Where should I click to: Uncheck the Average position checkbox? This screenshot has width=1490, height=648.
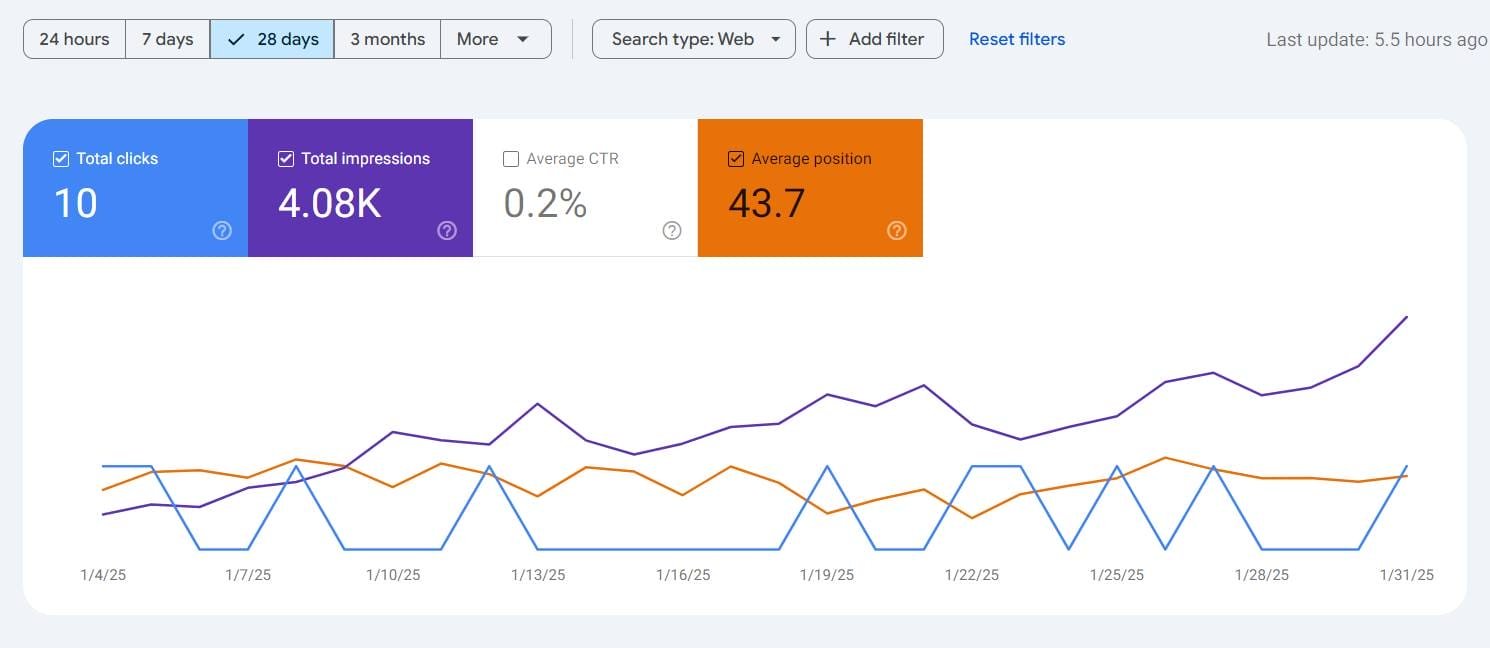click(x=736, y=159)
